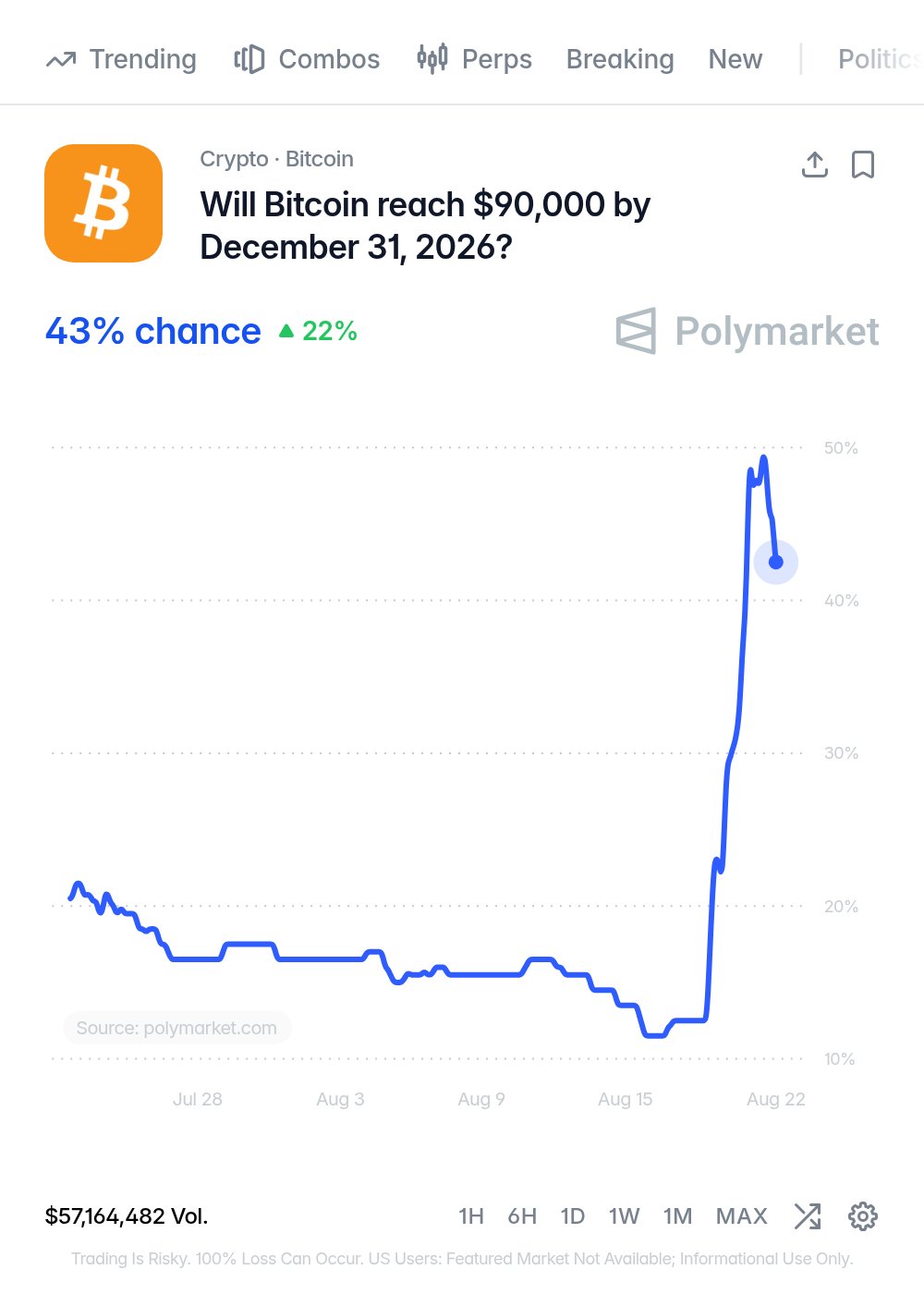Select the MAX time range
This screenshot has width=924, height=1294.
pyautogui.click(x=742, y=1216)
